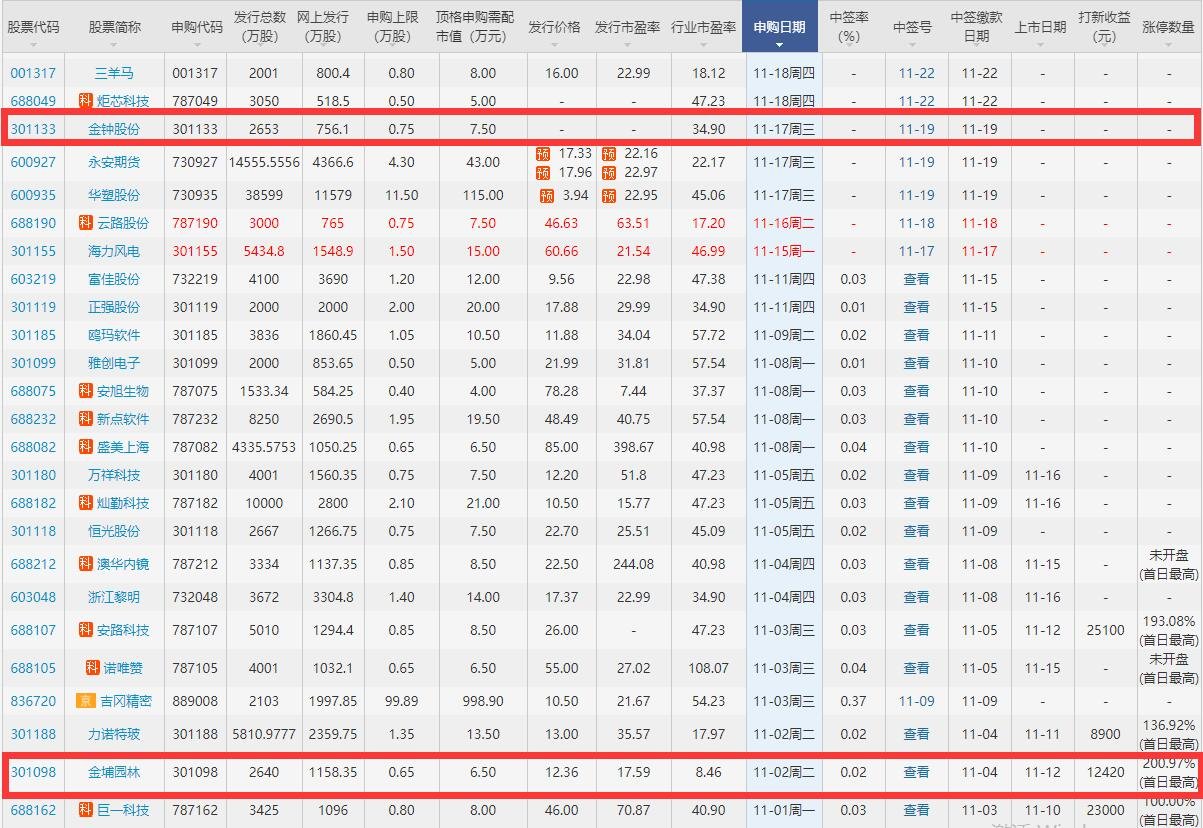This screenshot has height=828, width=1203.
Task: Click the 科 badge beside 诺唯赞
Action: 93,668
